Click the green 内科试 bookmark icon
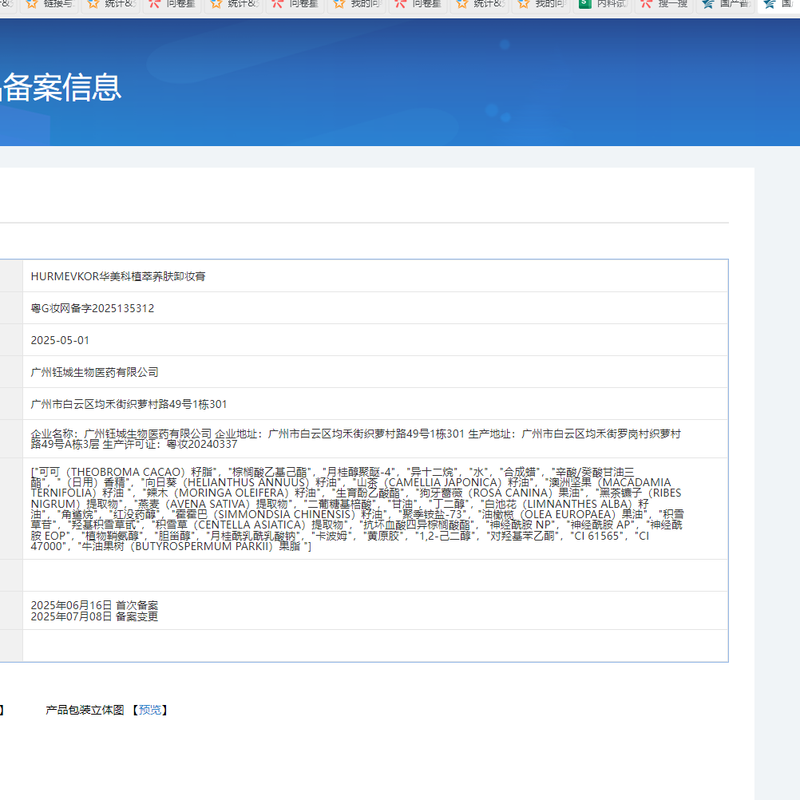The image size is (800, 800). click(x=585, y=4)
